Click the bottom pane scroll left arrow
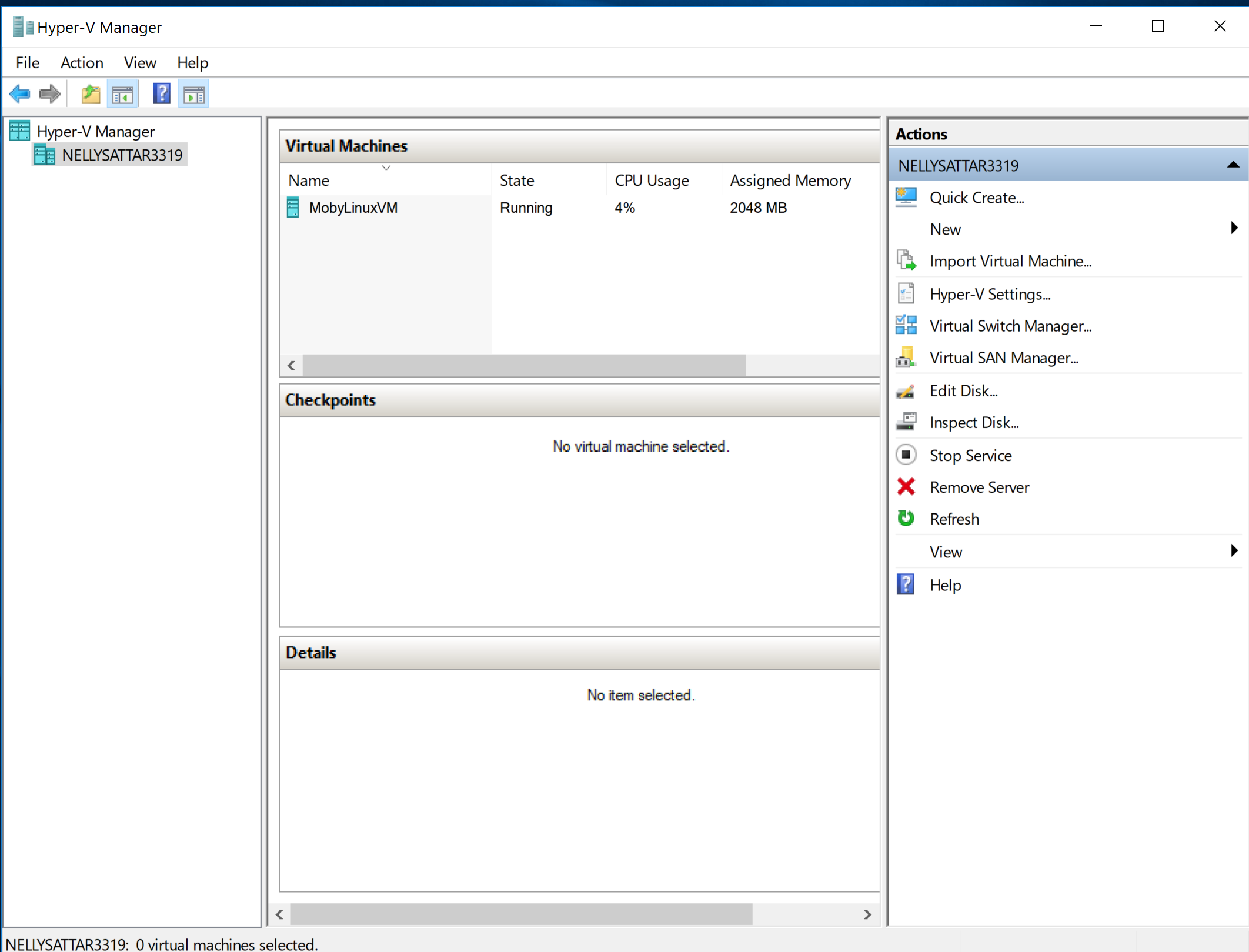This screenshot has height=952, width=1249. pos(280,914)
